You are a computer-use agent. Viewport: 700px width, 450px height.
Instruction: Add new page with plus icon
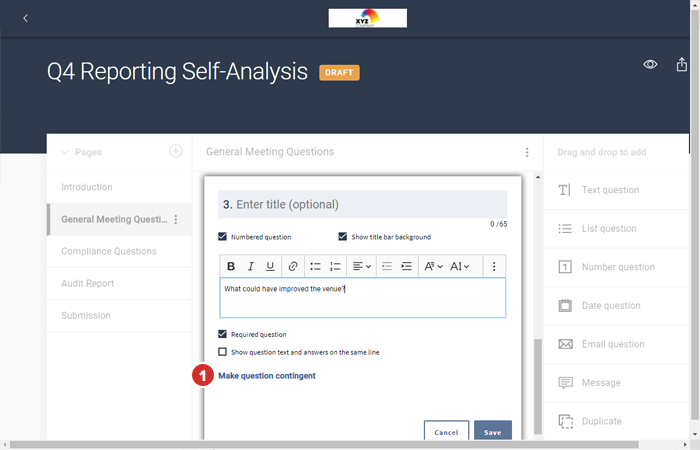[x=175, y=151]
